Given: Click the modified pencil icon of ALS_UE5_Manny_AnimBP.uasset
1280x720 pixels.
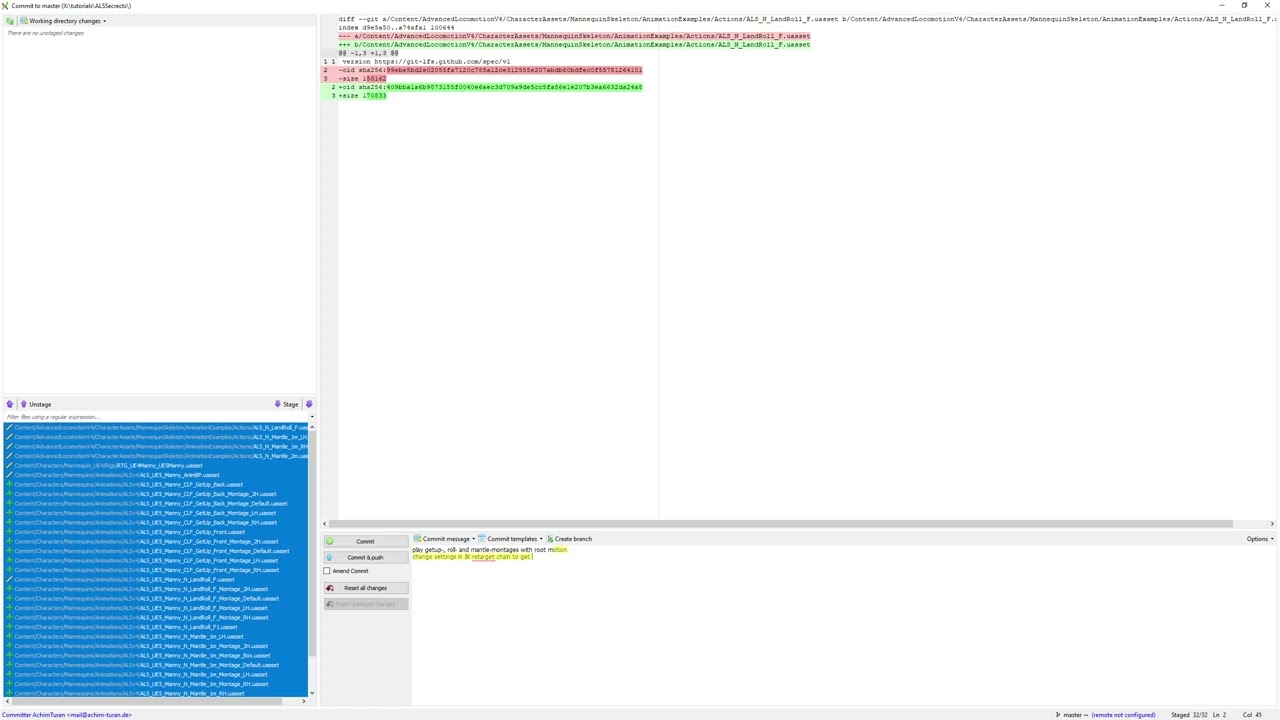Looking at the screenshot, I should 9,475.
